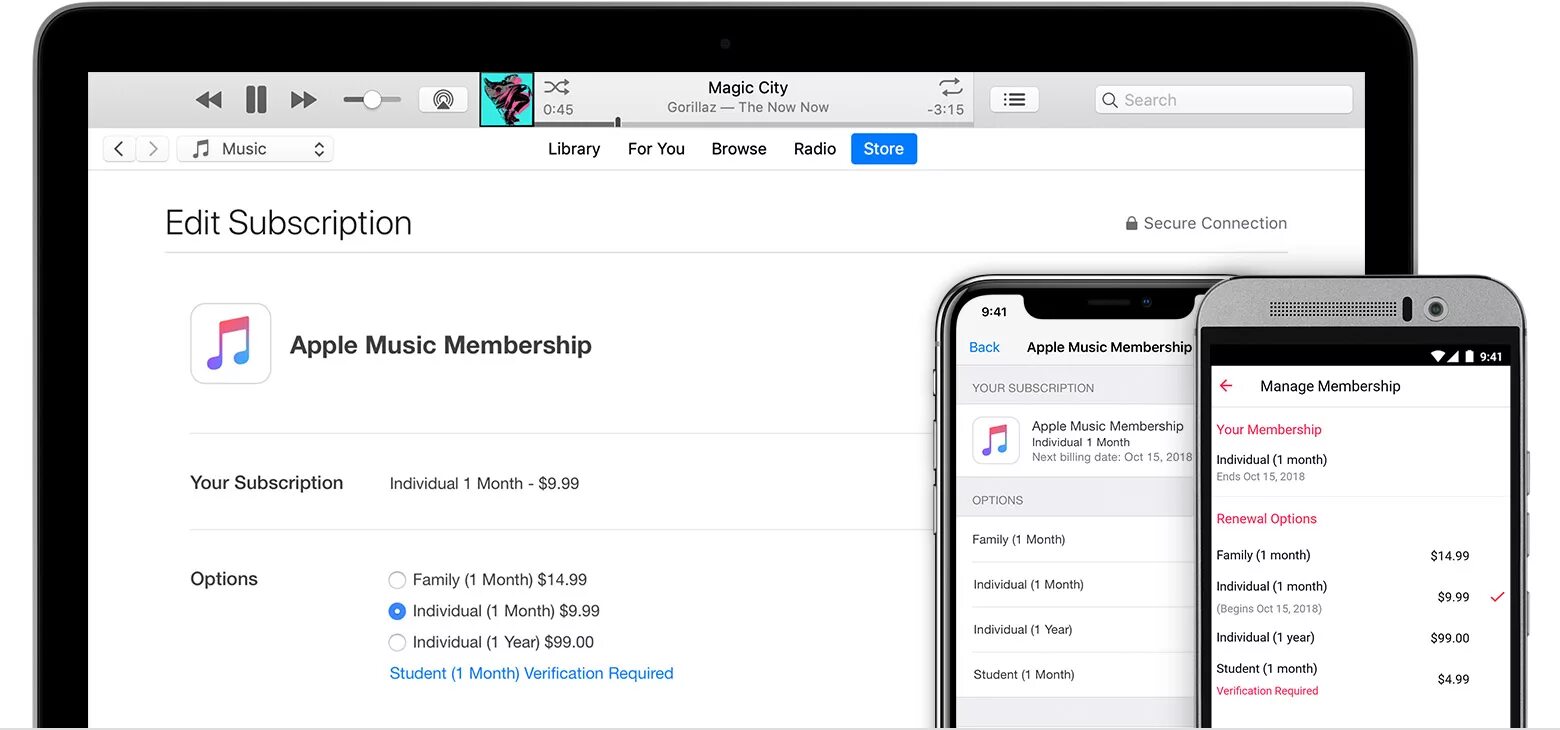Switch to the Library tab
This screenshot has width=1560, height=730.
click(x=574, y=149)
